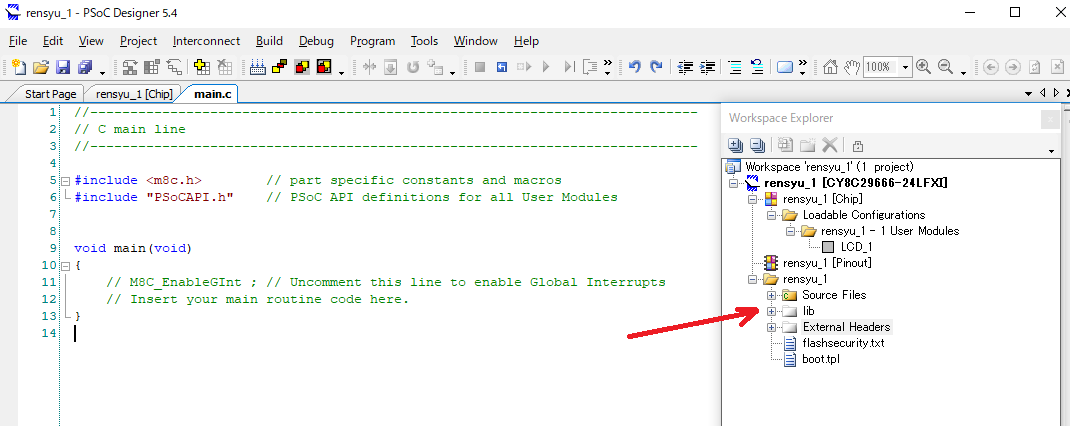The height and width of the screenshot is (426, 1070).
Task: Close the Workspace Explorer panel
Action: coord(1050,119)
